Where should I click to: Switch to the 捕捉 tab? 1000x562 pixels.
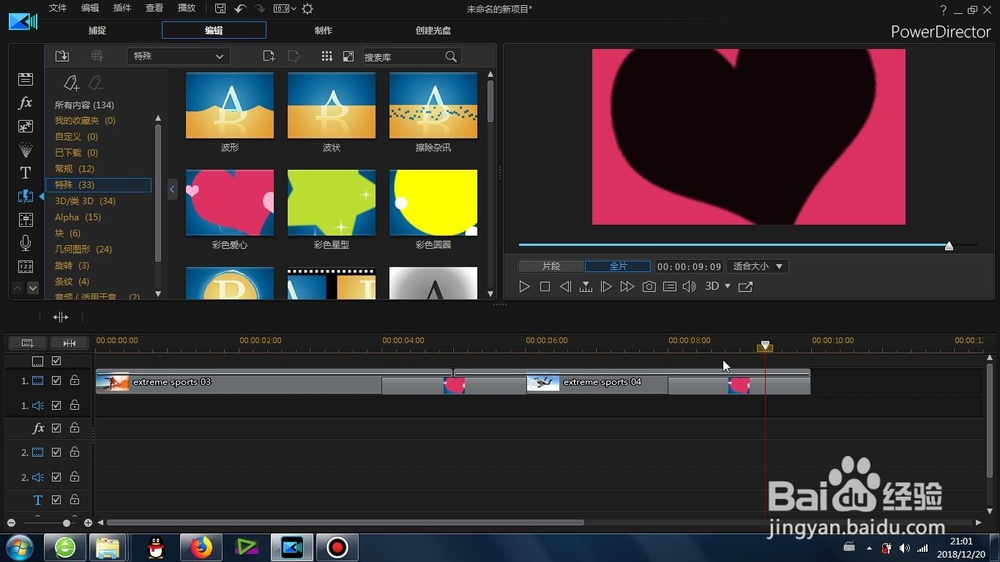(x=97, y=30)
